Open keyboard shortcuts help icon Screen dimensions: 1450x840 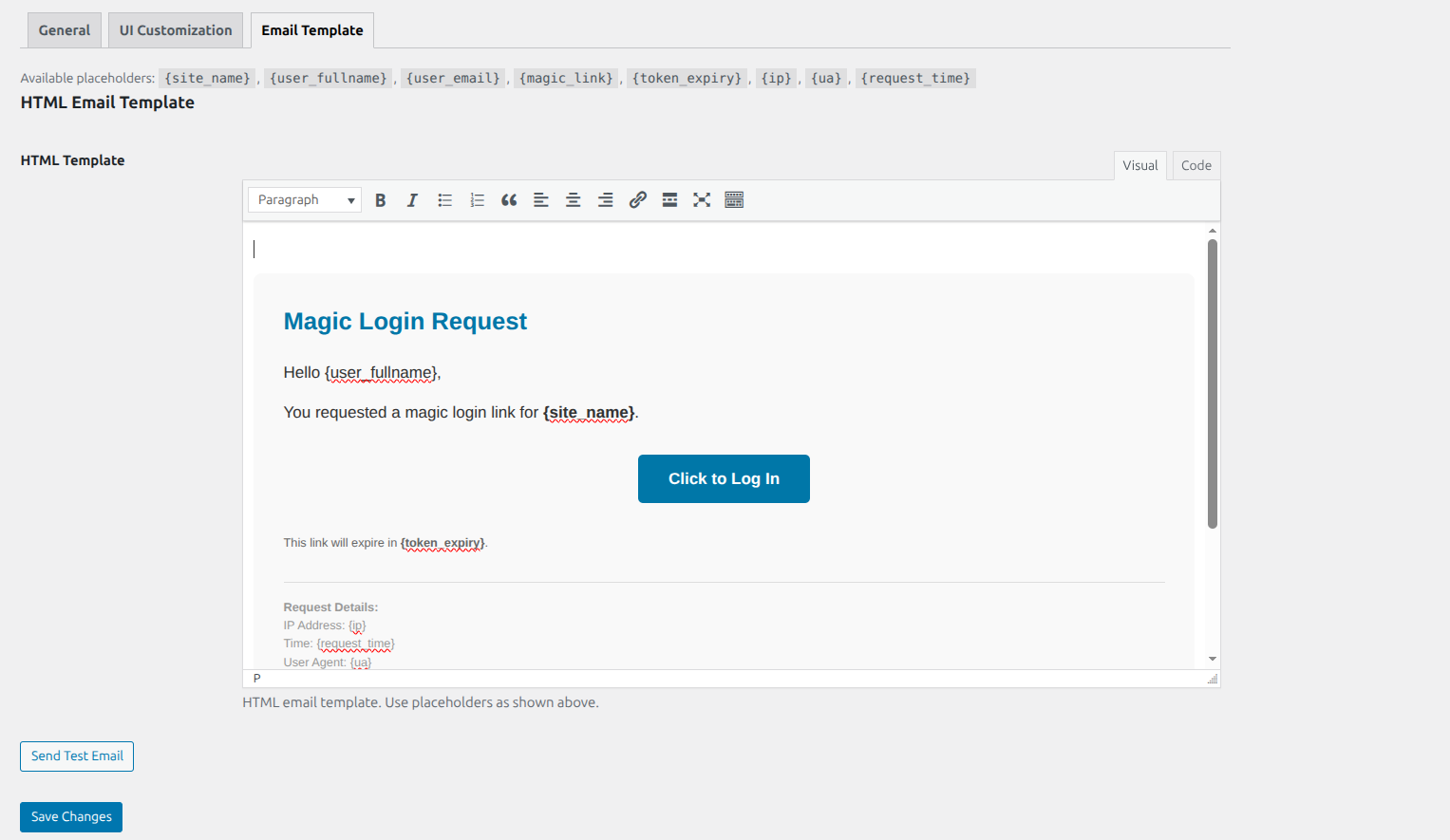click(x=734, y=199)
